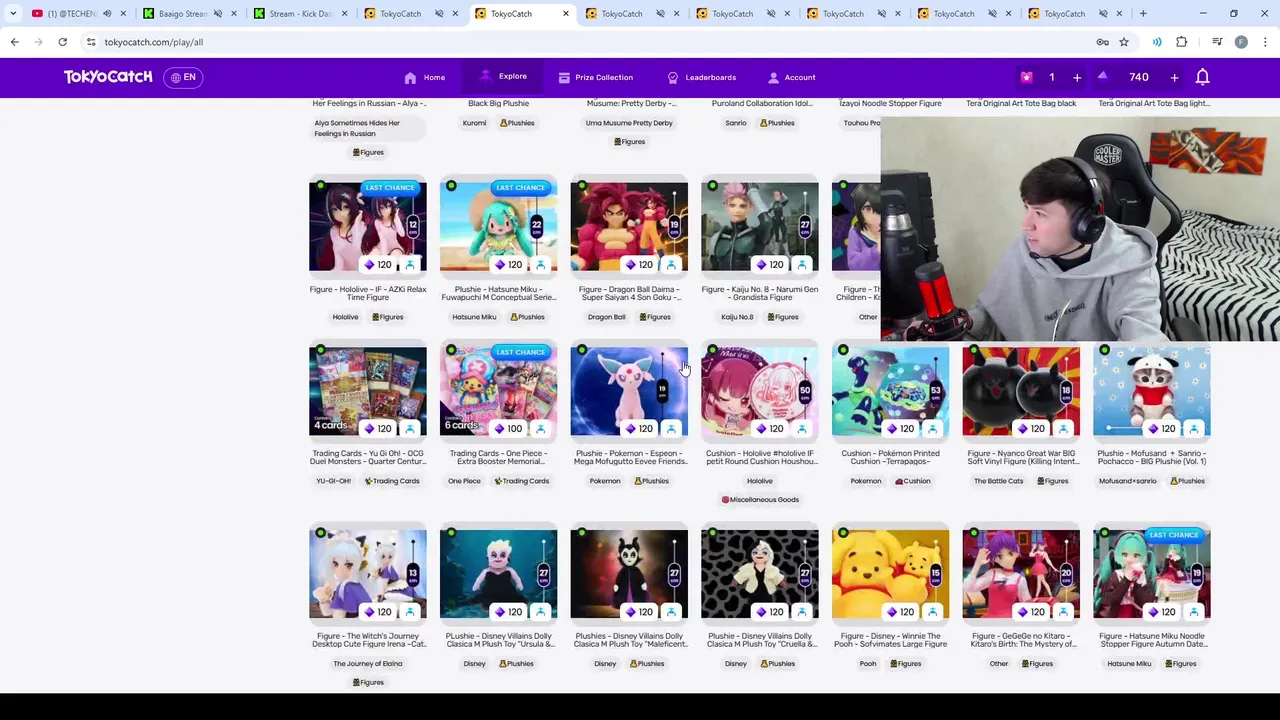Click the 100 price badge on One Piece cards
The width and height of the screenshot is (1280, 720).
click(x=506, y=429)
